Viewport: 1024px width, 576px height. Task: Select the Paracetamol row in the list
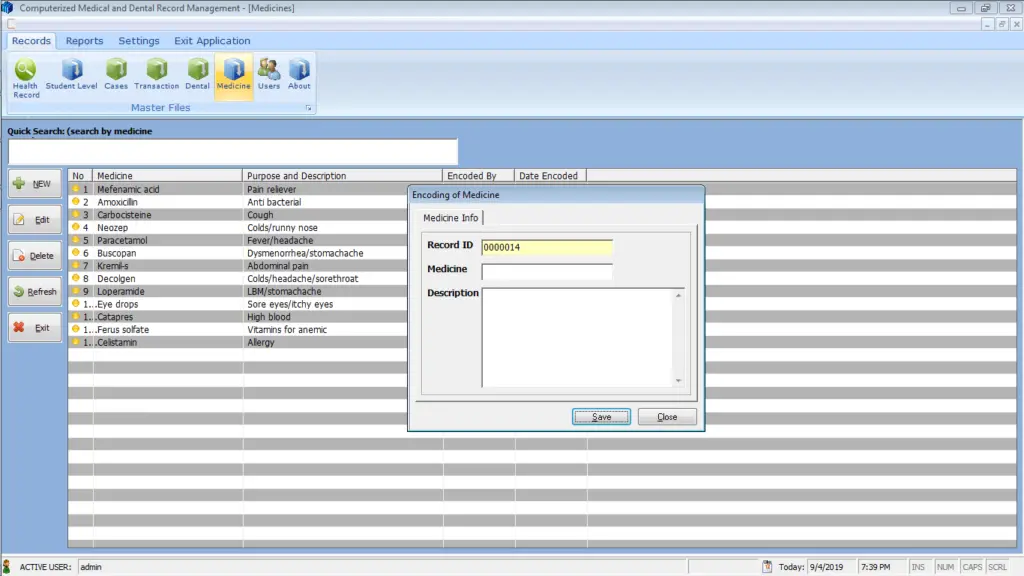(x=150, y=240)
